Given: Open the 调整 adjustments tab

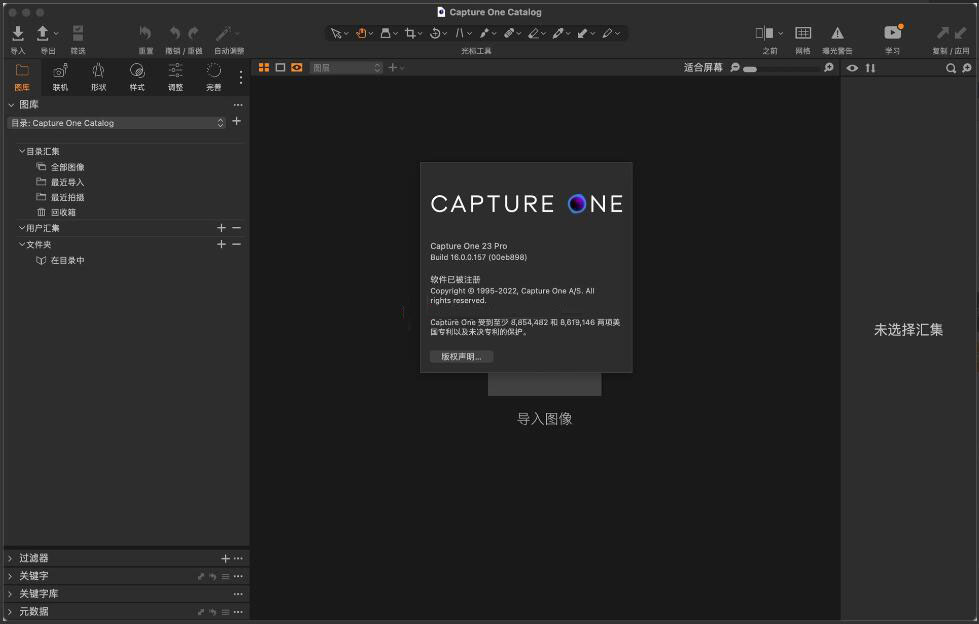Looking at the screenshot, I should point(175,77).
